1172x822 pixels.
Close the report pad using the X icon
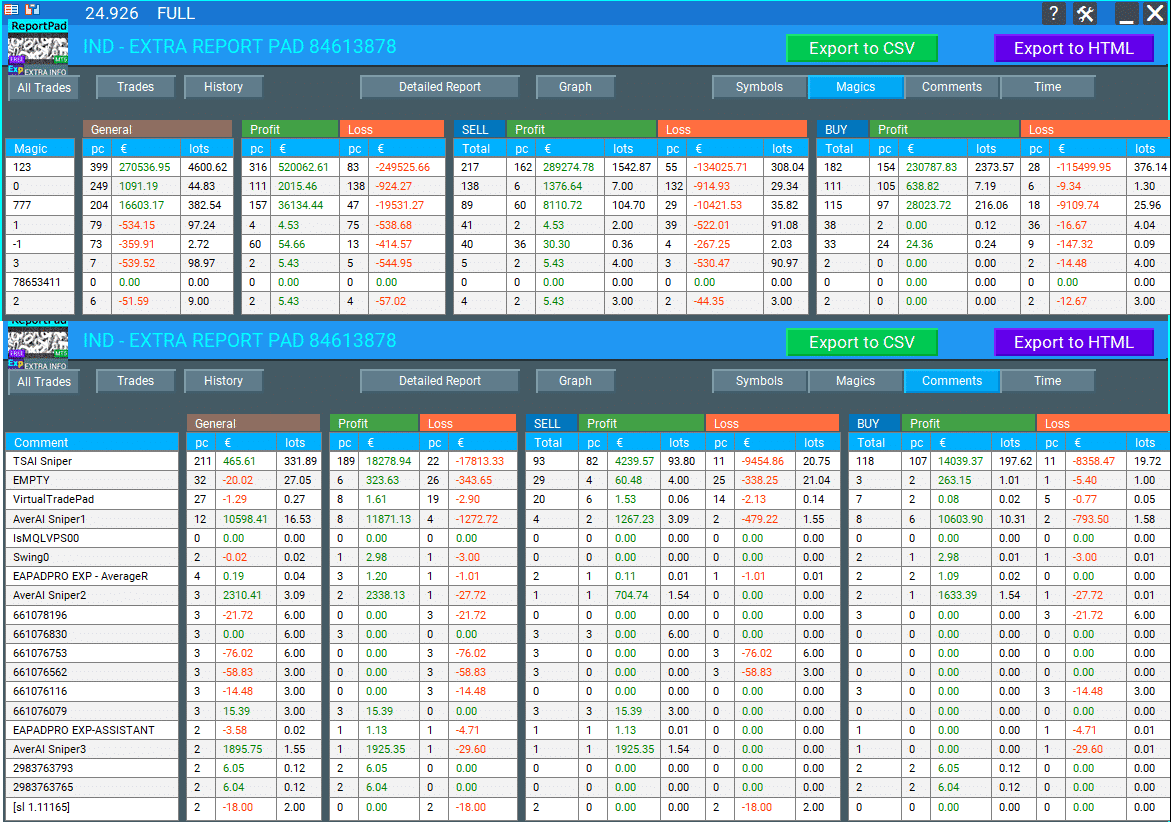[1153, 13]
